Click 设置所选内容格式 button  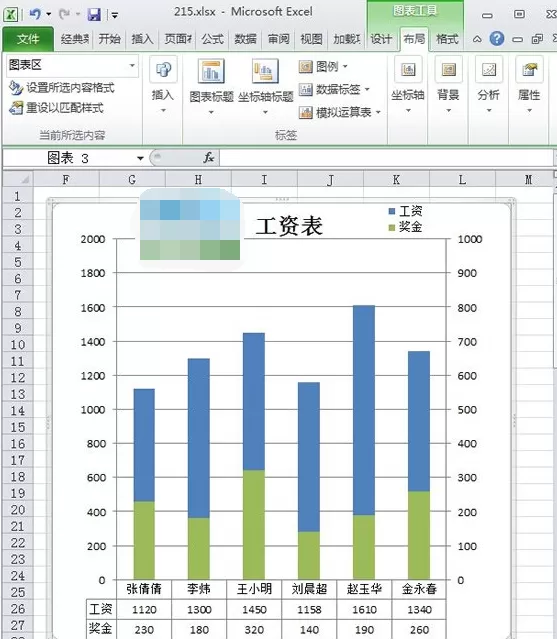(62, 87)
